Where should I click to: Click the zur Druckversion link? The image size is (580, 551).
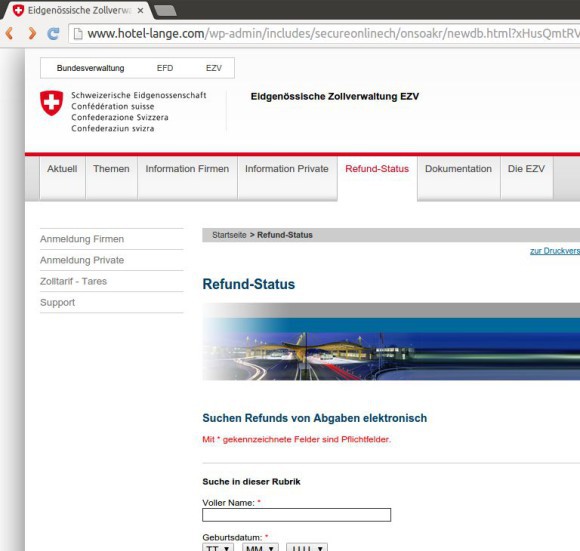[555, 251]
